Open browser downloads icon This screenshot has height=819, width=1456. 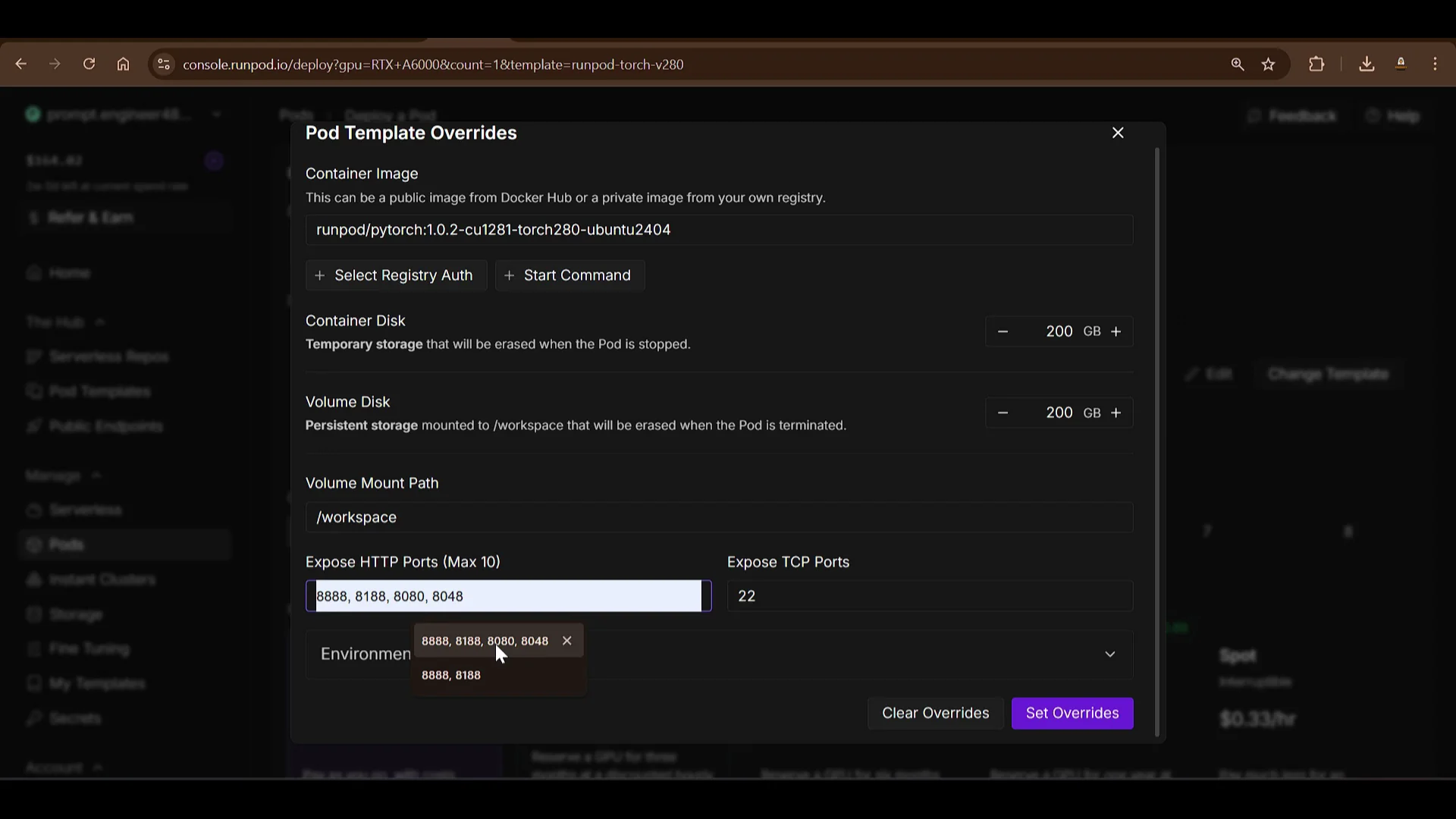click(x=1367, y=64)
